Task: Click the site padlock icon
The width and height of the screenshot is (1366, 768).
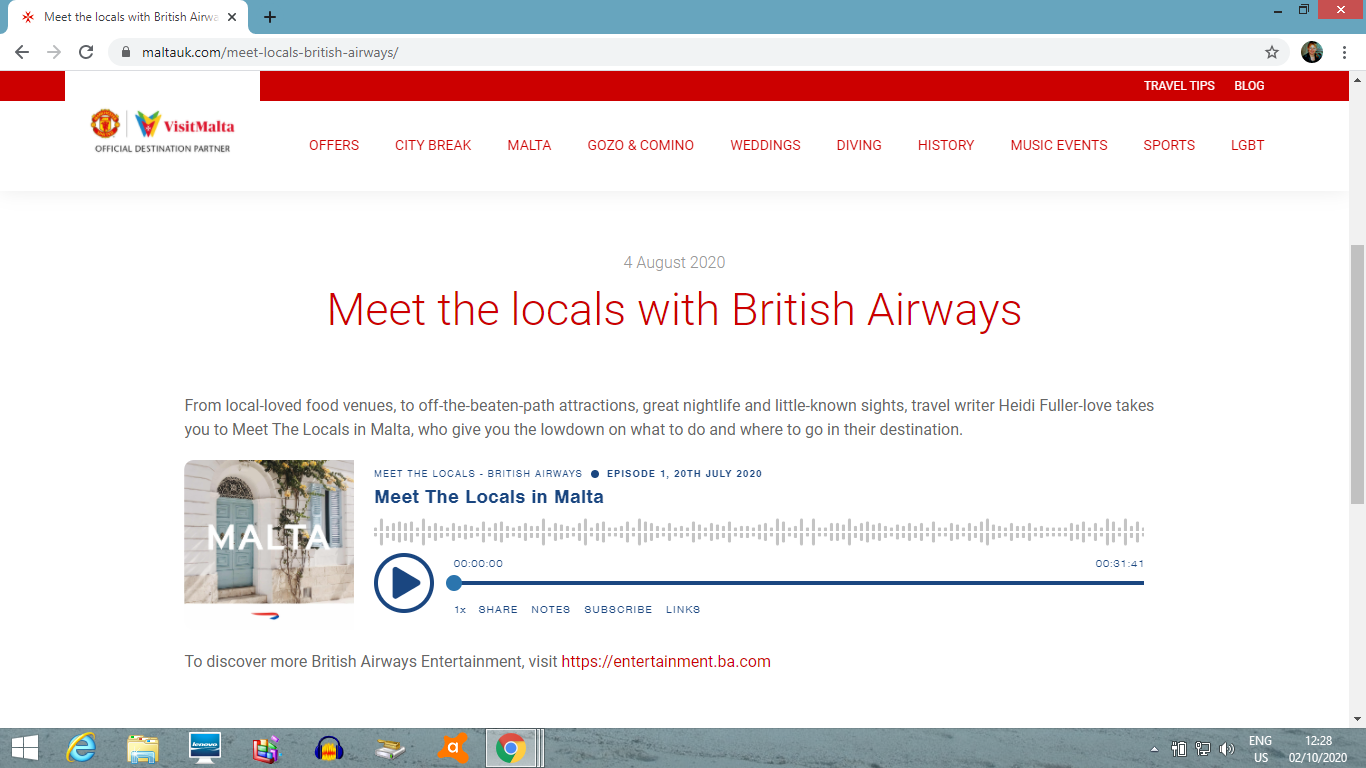Action: pos(125,52)
